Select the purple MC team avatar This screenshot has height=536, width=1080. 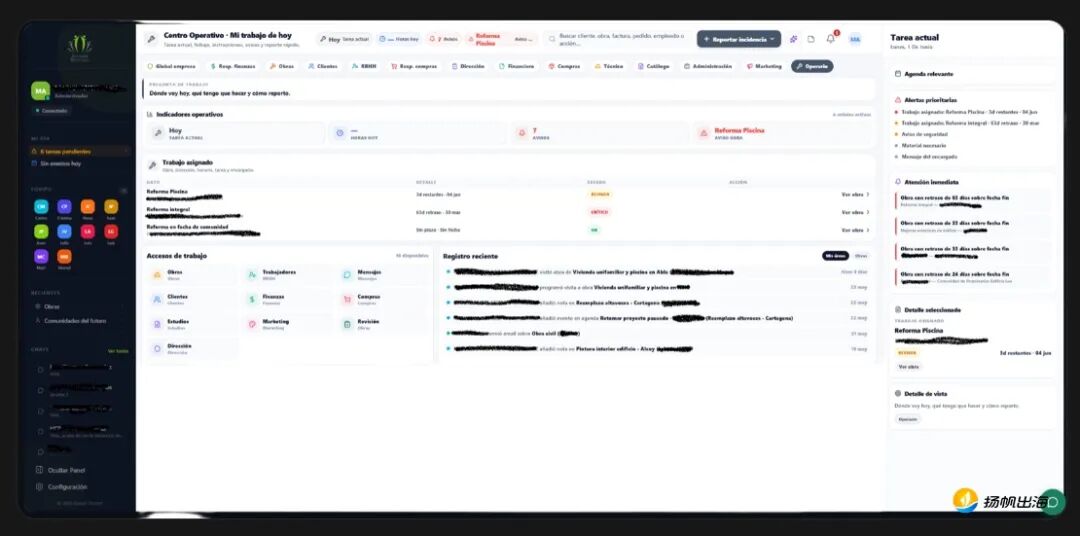pos(41,256)
